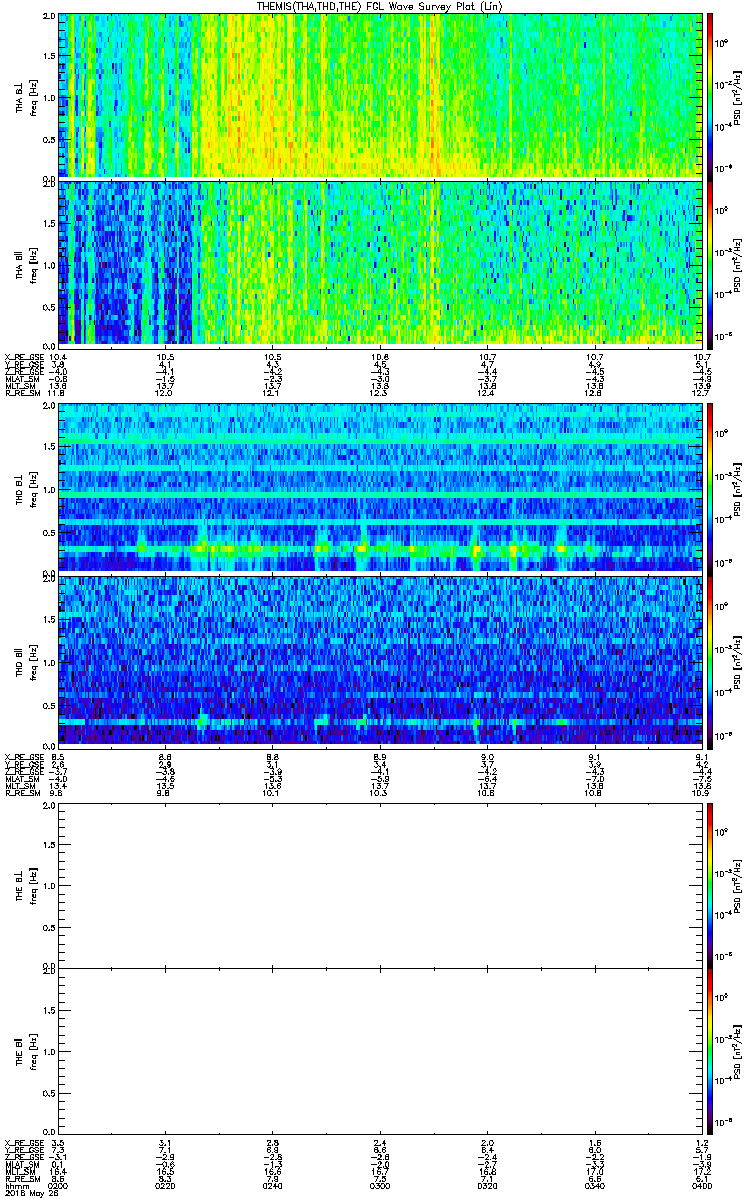The height and width of the screenshot is (1200, 750).
Task: Click the empty THE B-perpendicular plot panel
Action: click(x=379, y=885)
